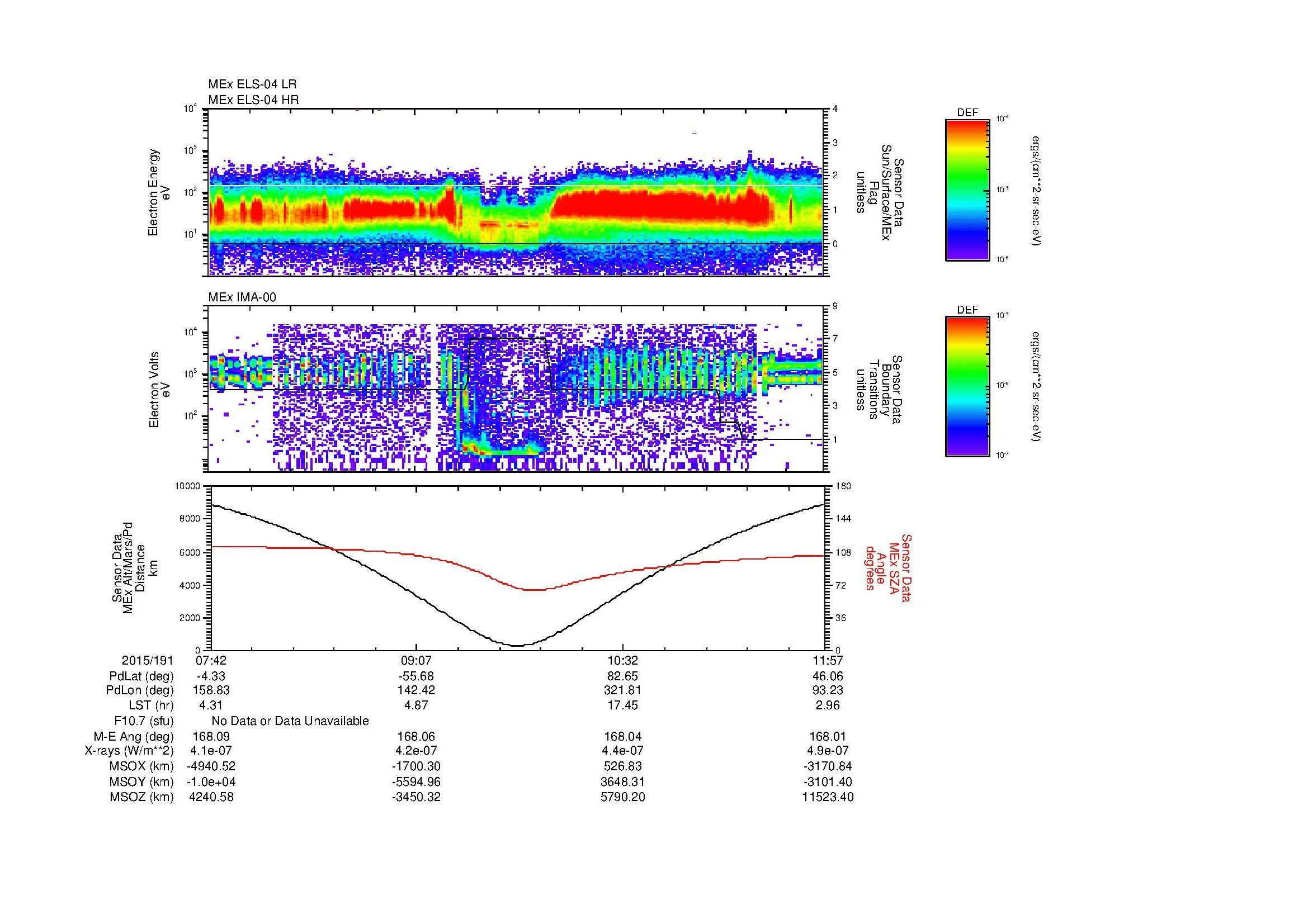Click PdLon value 321.81
Image resolution: width=1308 pixels, height=924 pixels.
(622, 690)
